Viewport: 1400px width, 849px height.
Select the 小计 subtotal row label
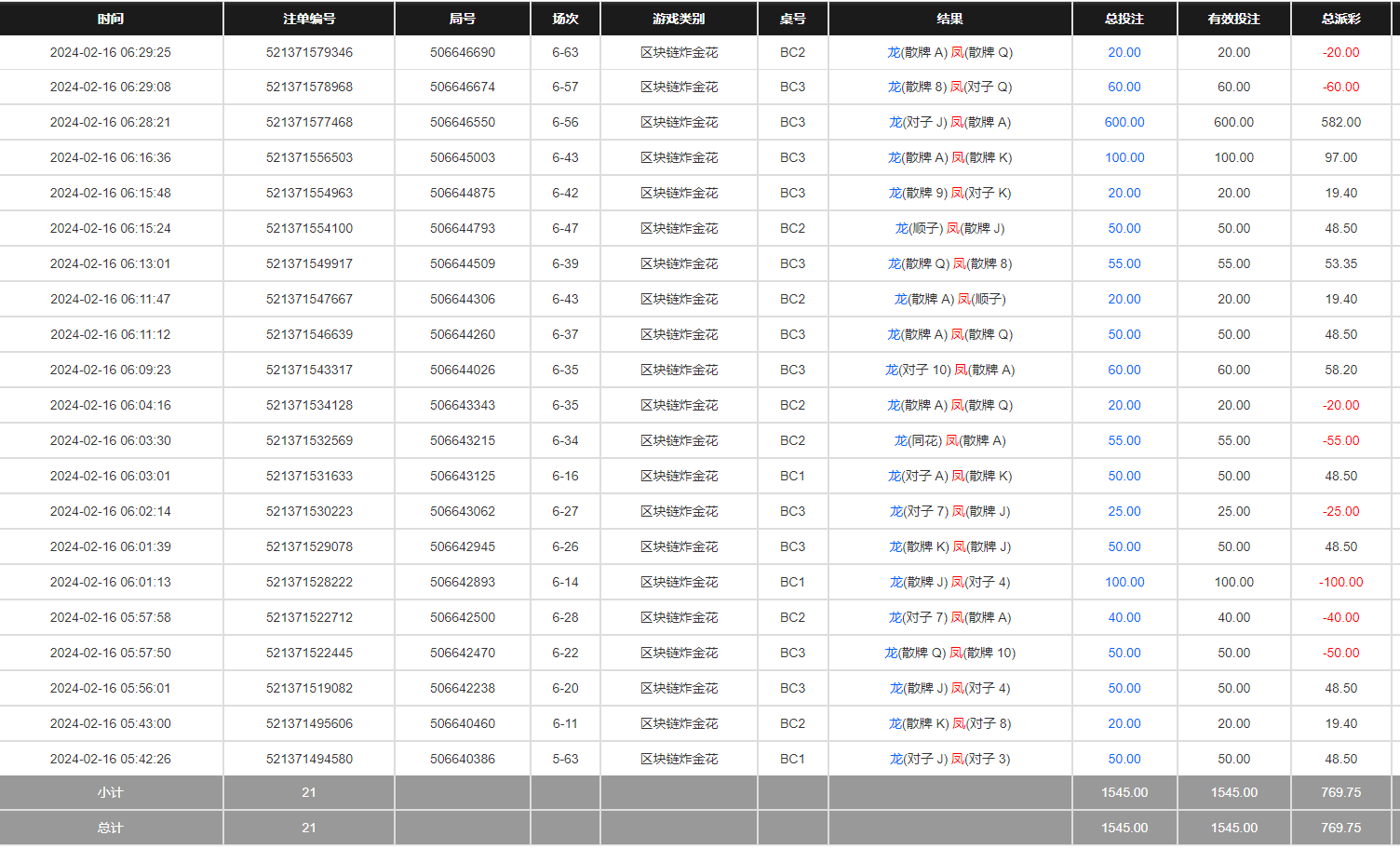111,792
